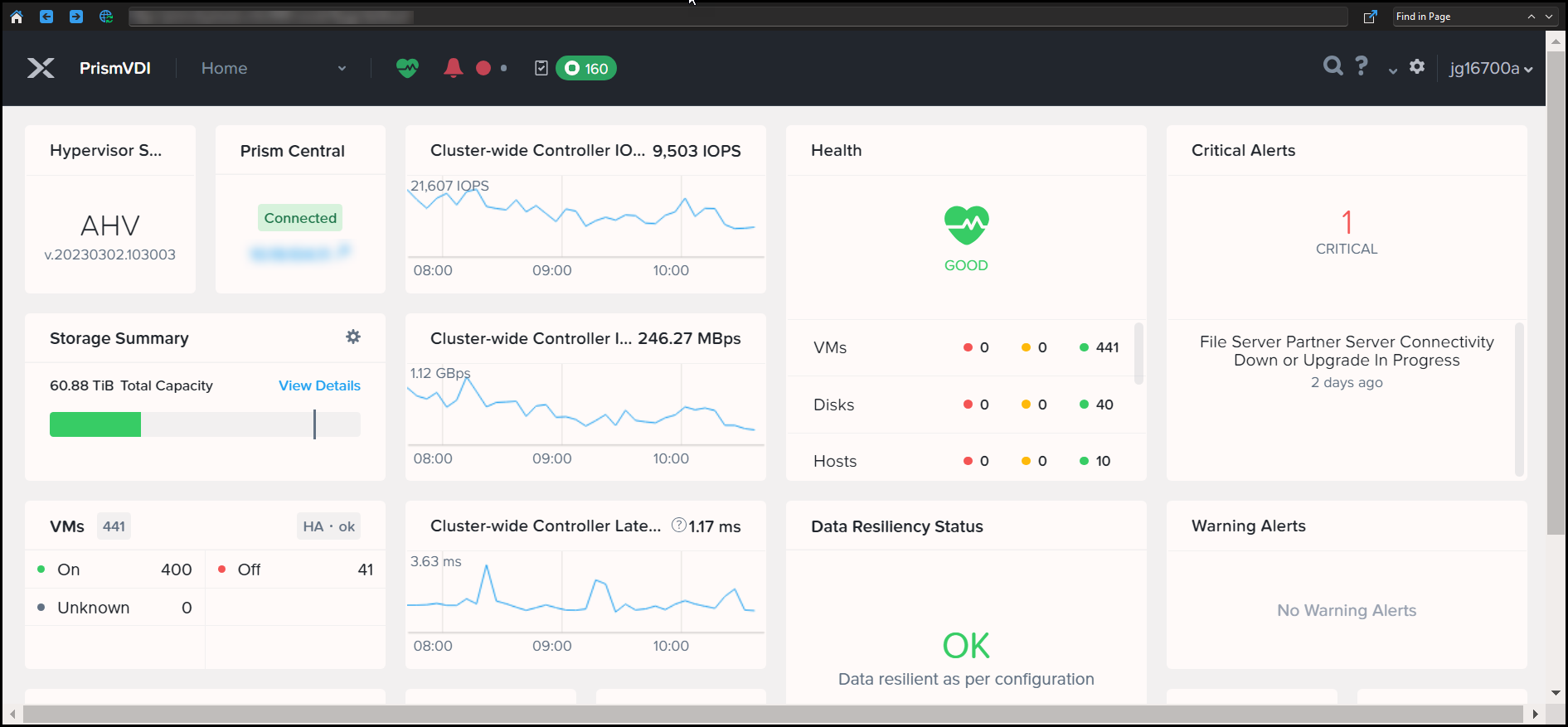Click the browser back arrow icon
This screenshot has width=1568, height=727.
[x=46, y=17]
